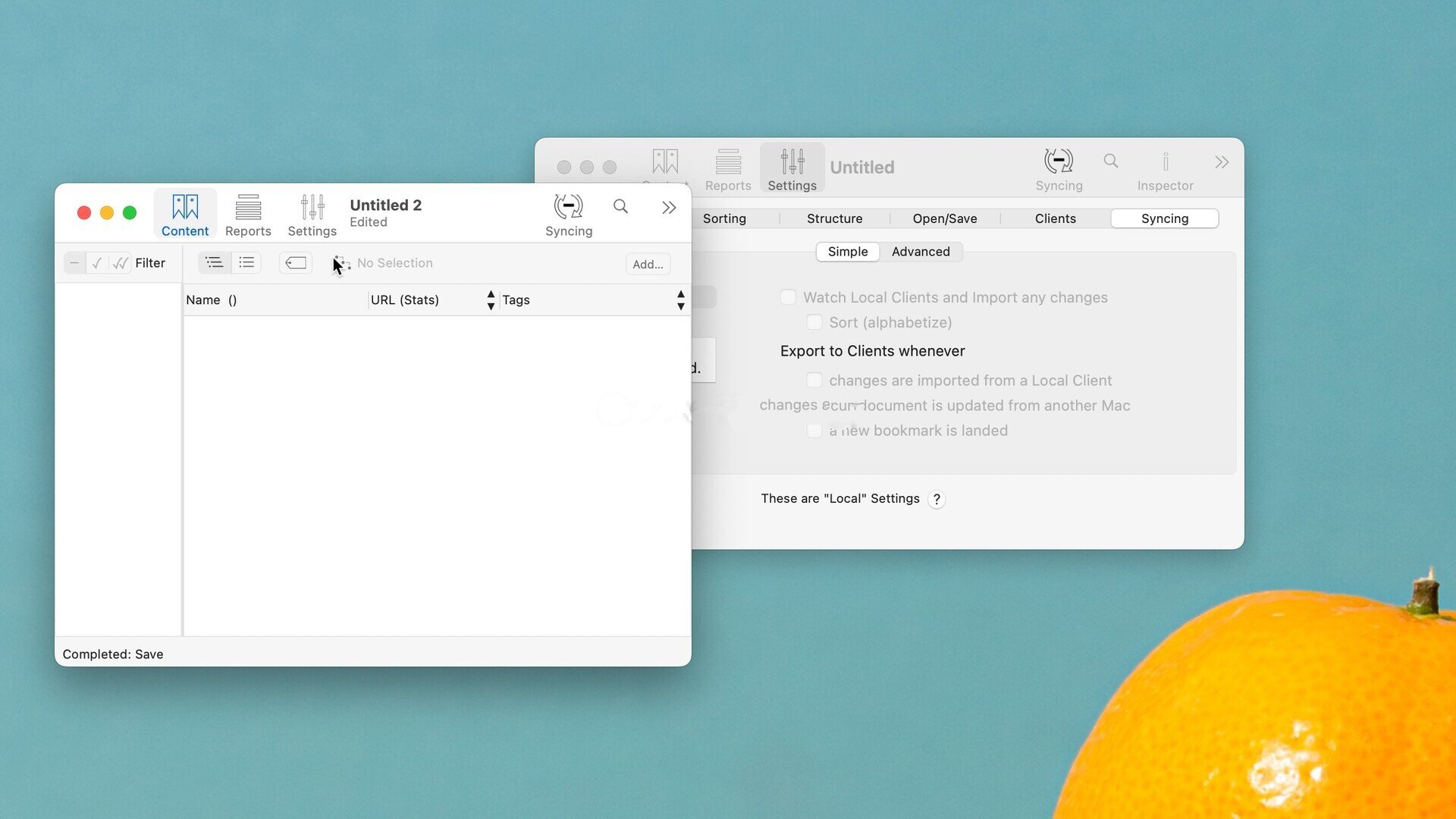Click the single checkmark filter segment

[97, 263]
